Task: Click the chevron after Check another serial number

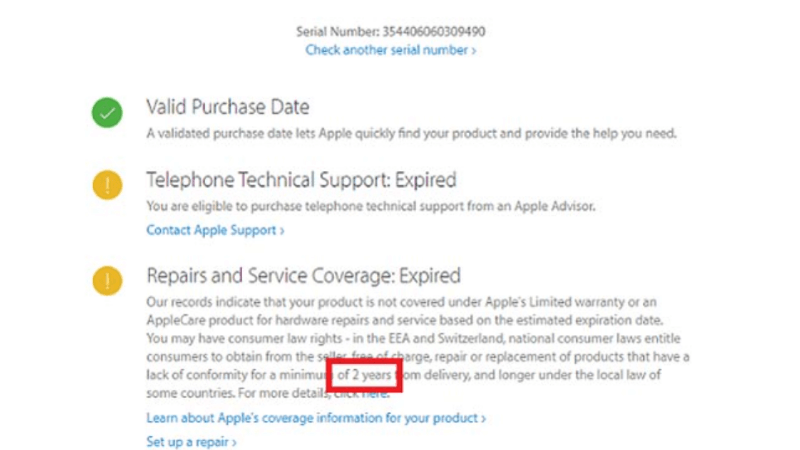Action: (x=473, y=49)
